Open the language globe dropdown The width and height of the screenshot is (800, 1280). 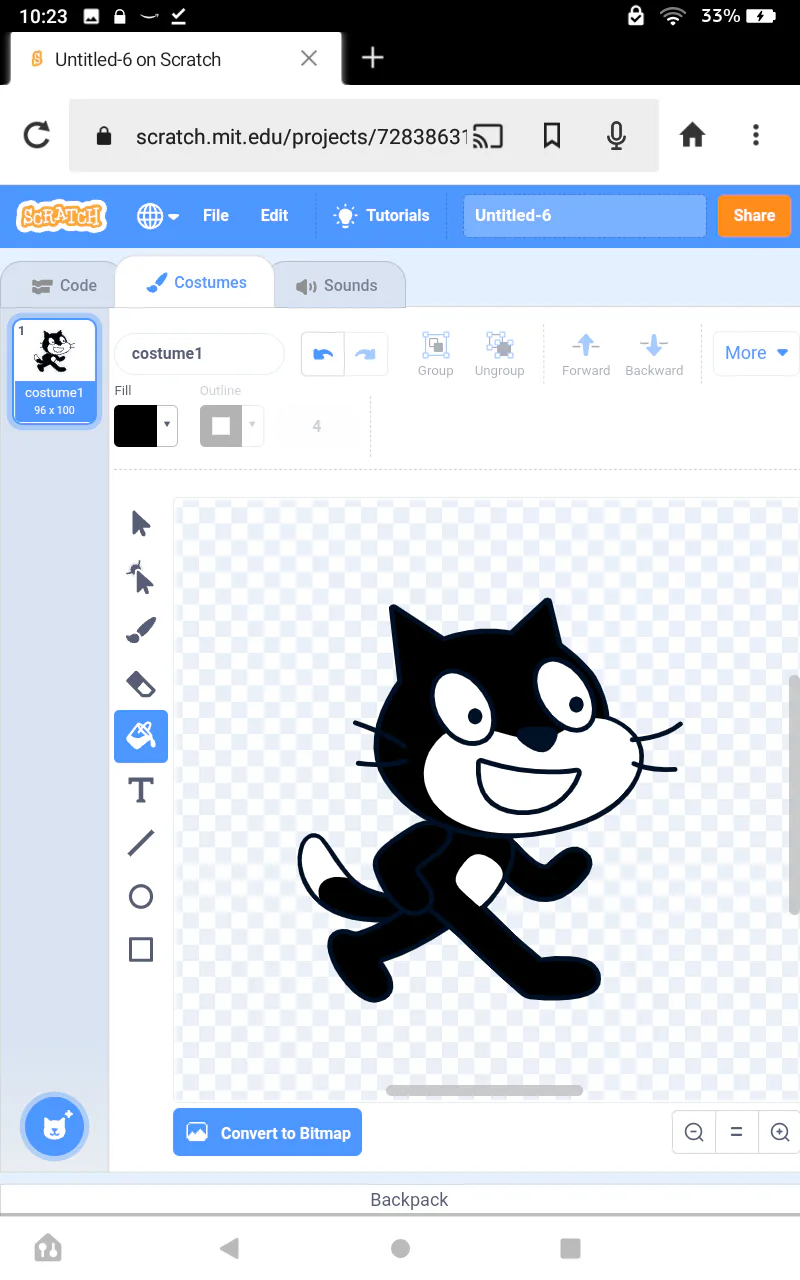tap(158, 215)
